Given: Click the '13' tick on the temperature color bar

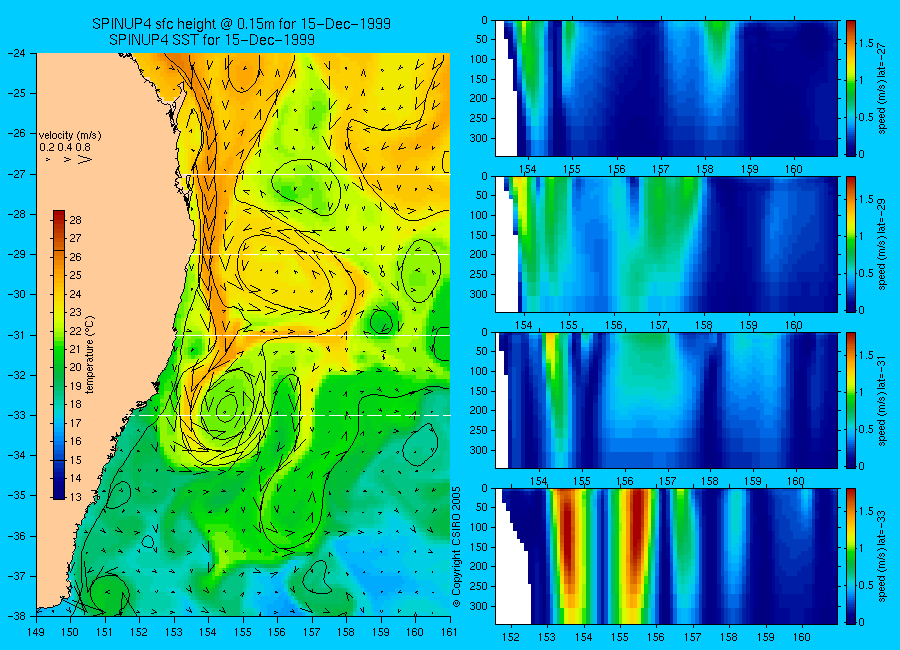Looking at the screenshot, I should 75,497.
